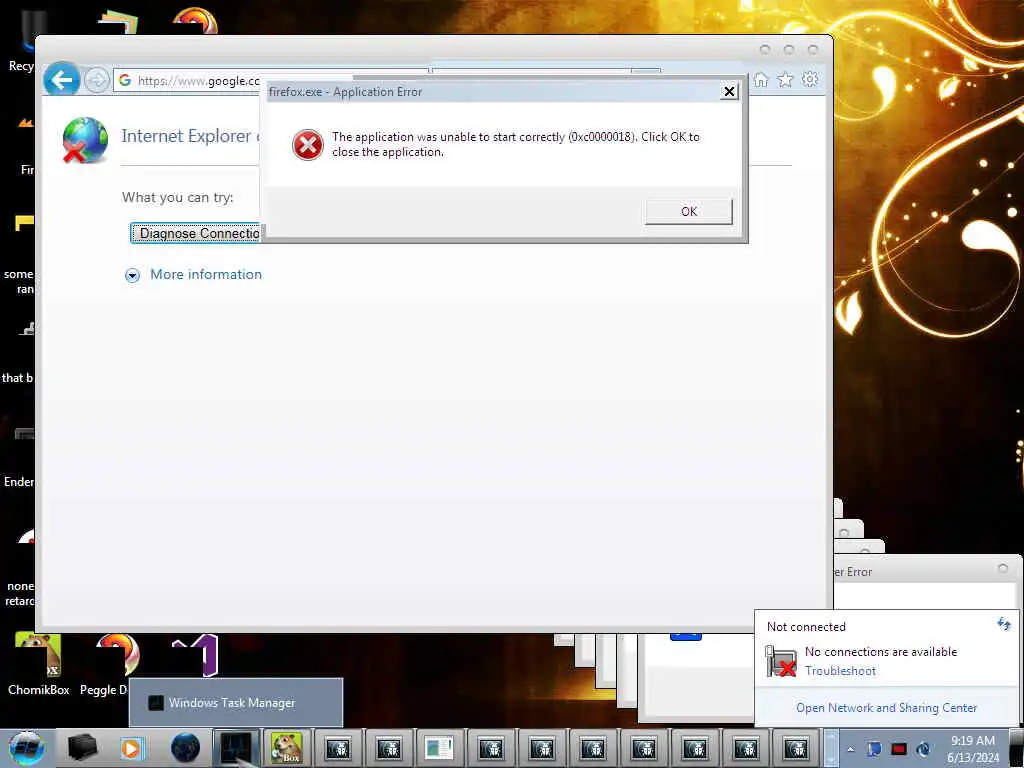The width and height of the screenshot is (1024, 768).
Task: Go back in Internet Explorer
Action: point(61,80)
